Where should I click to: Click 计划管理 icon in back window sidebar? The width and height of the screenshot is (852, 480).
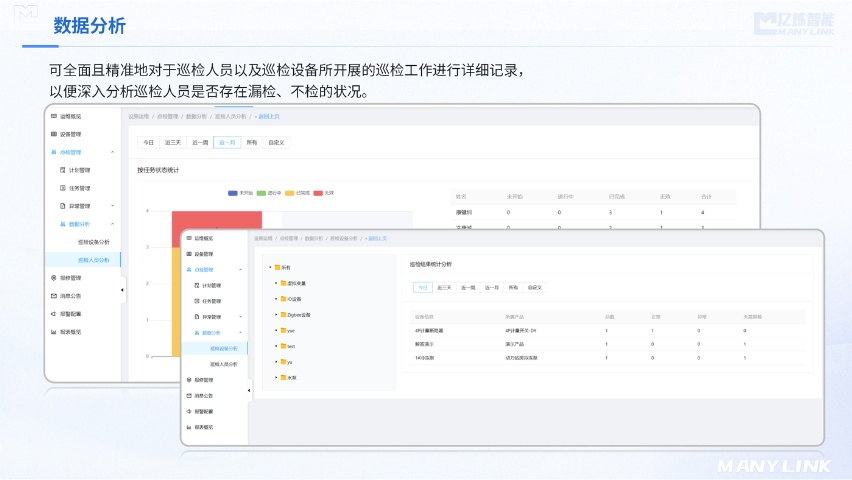tap(62, 170)
